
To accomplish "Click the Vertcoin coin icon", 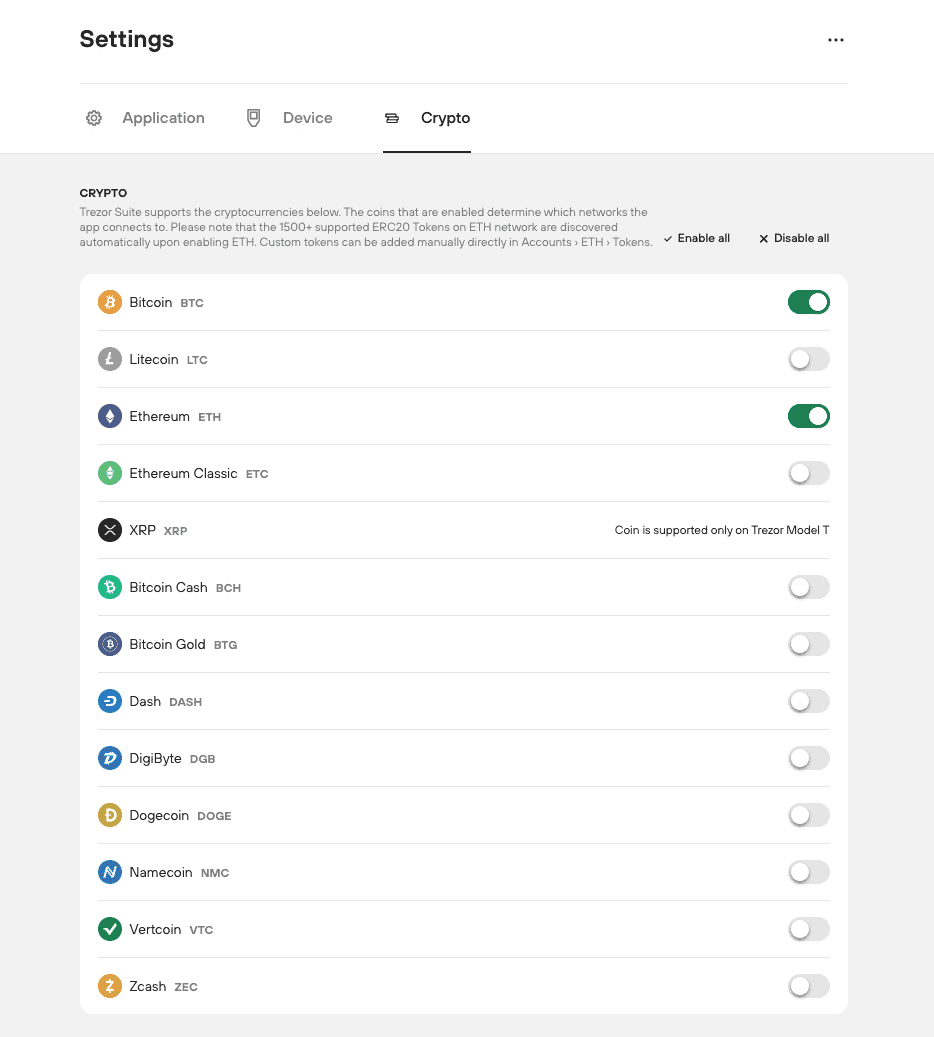I will [x=110, y=929].
